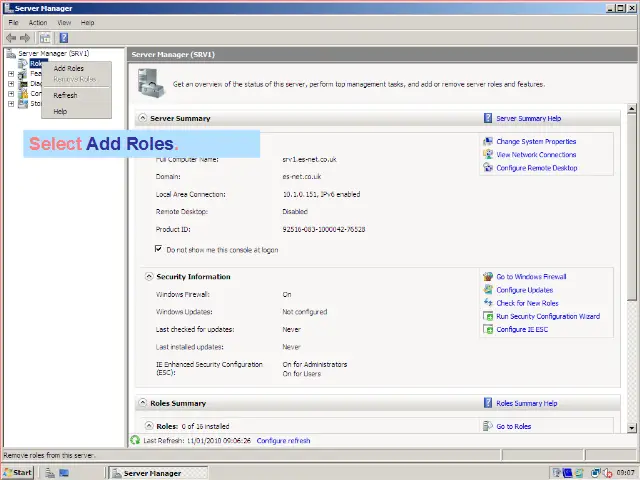Click the Run Security Configuration Wizard icon
The width and height of the screenshot is (640, 480).
tap(488, 316)
